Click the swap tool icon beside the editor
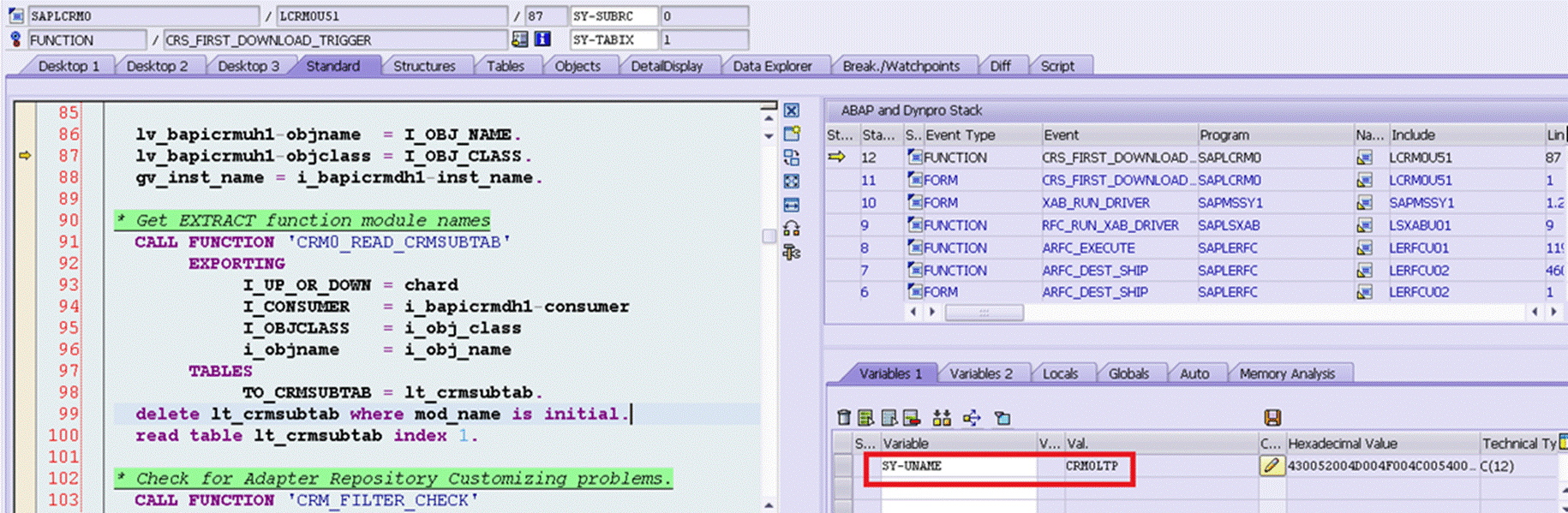 (x=792, y=158)
